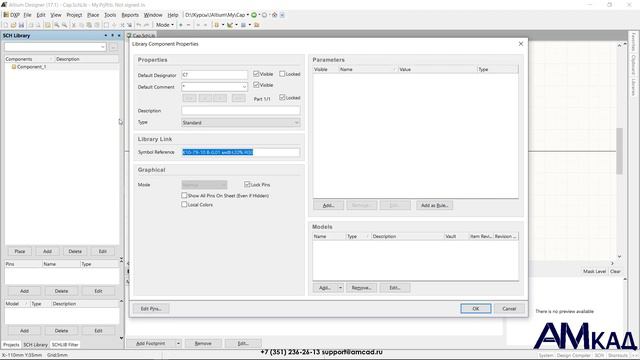Click the plus Add Mode icon
Image resolution: width=640 pixels, height=360 pixels.
click(x=181, y=25)
